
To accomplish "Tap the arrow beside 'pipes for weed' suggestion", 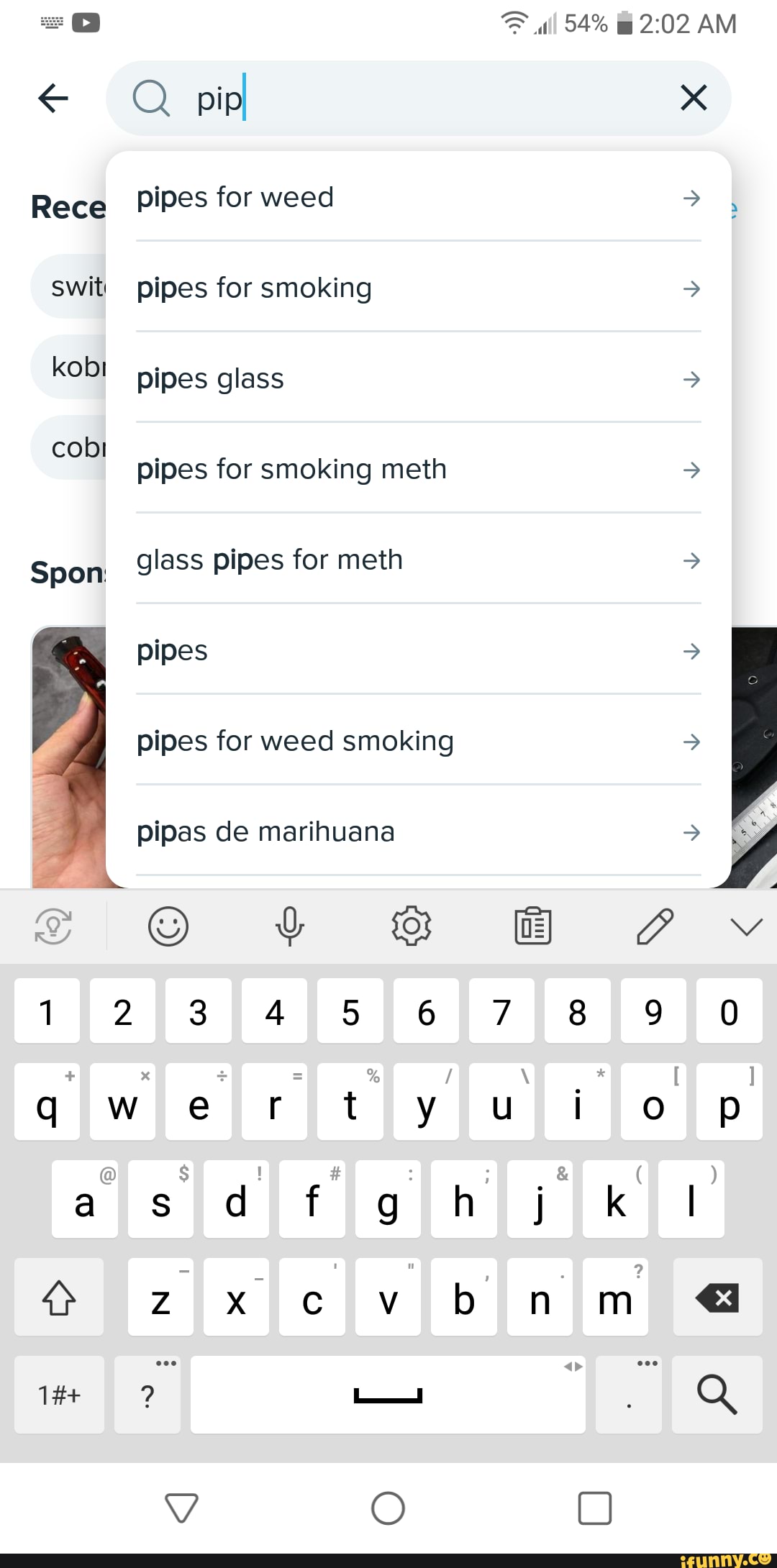I will point(690,199).
